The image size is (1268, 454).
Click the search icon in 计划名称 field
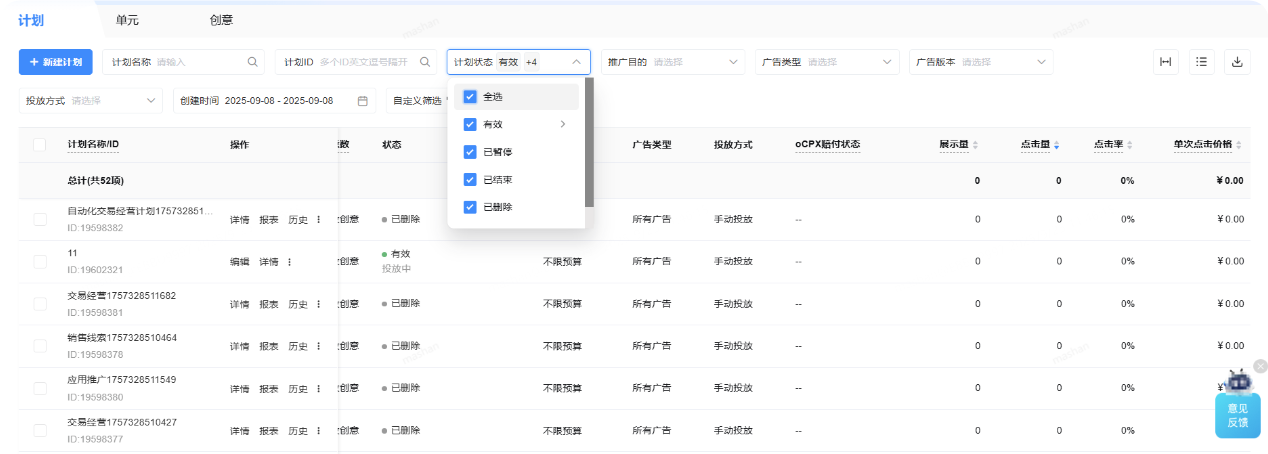(x=252, y=62)
